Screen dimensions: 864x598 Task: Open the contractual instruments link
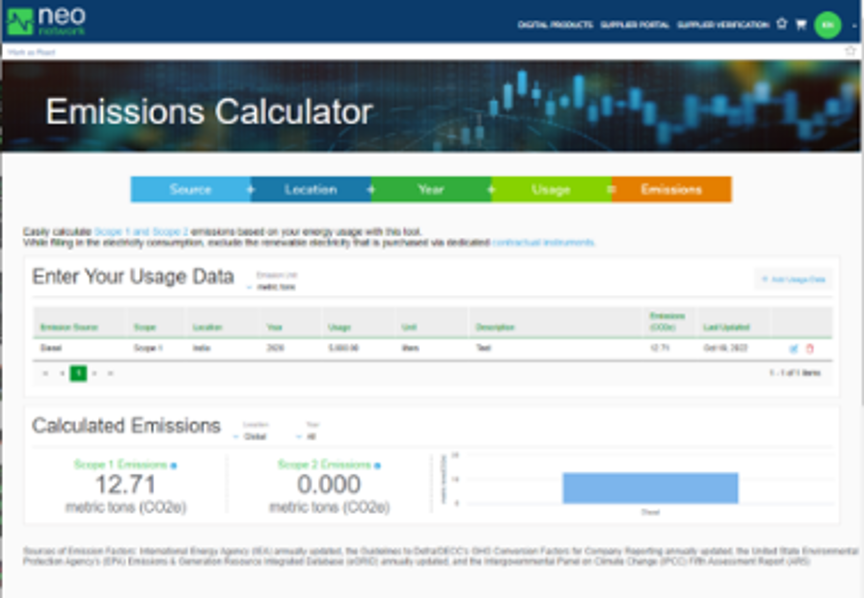(x=543, y=243)
